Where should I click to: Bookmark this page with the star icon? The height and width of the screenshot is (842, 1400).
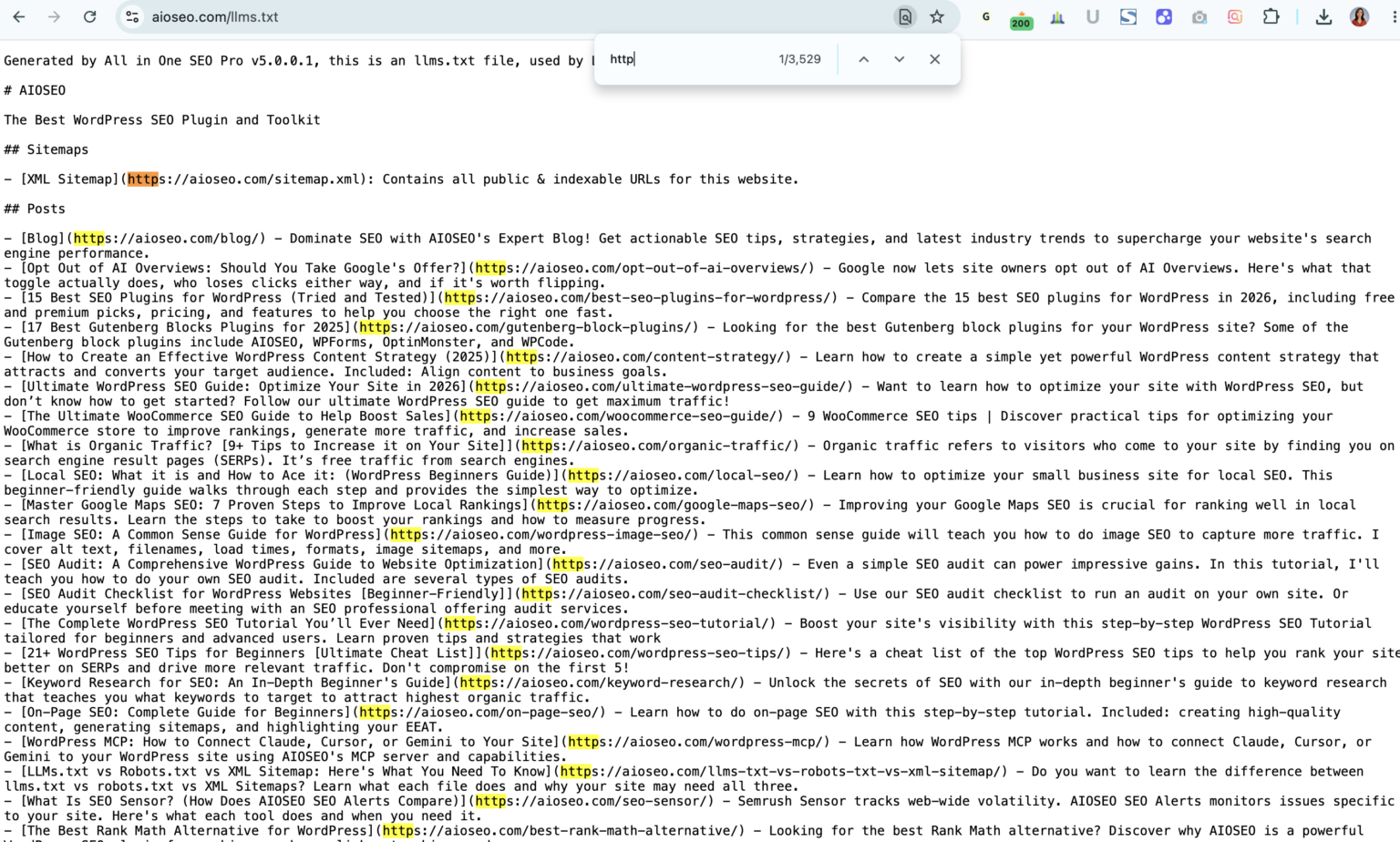(x=937, y=16)
